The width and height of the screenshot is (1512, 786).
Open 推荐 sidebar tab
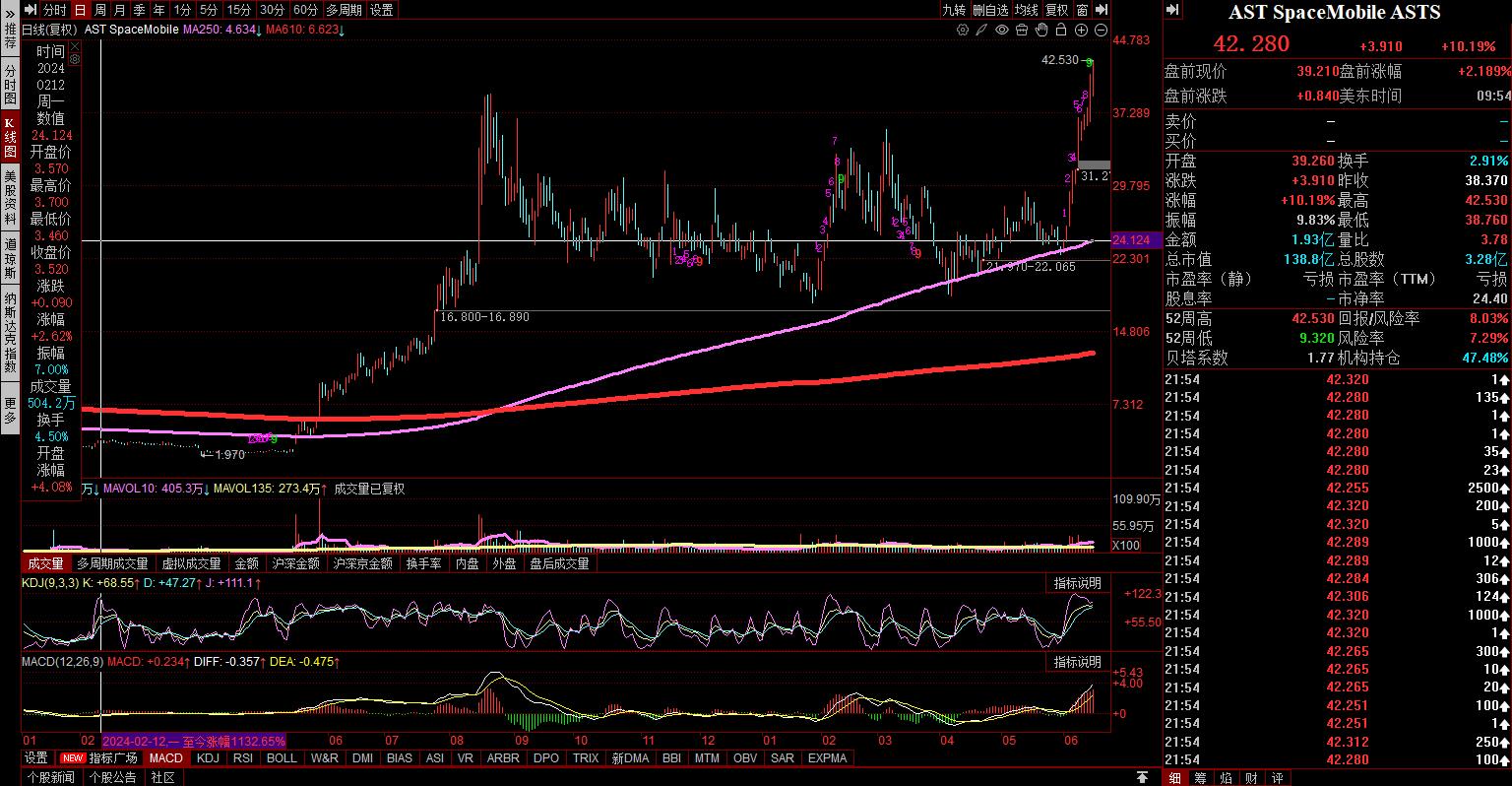point(9,37)
